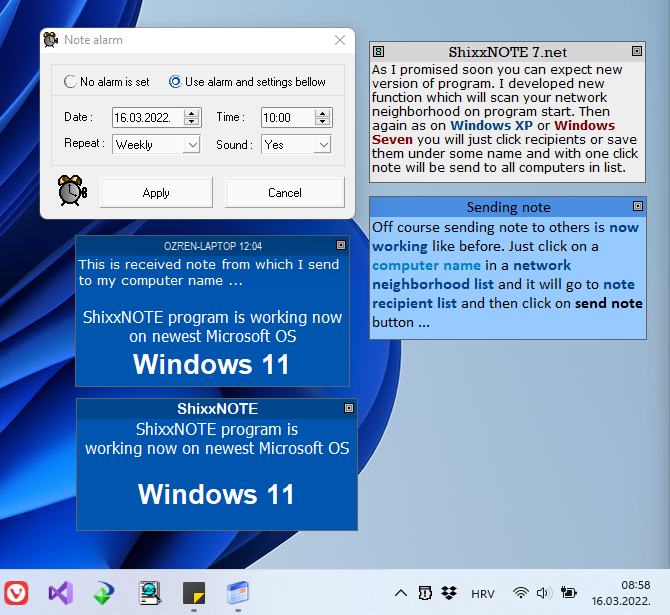This screenshot has height=615, width=670.
Task: Decrease the alarm date with down arrow
Action: pyautogui.click(x=192, y=122)
